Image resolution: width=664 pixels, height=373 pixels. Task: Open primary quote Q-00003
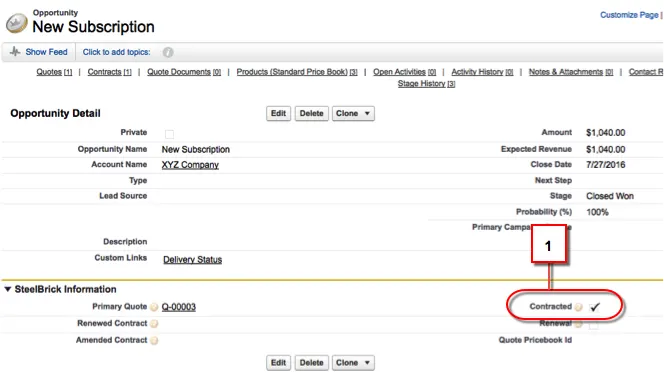pyautogui.click(x=179, y=307)
